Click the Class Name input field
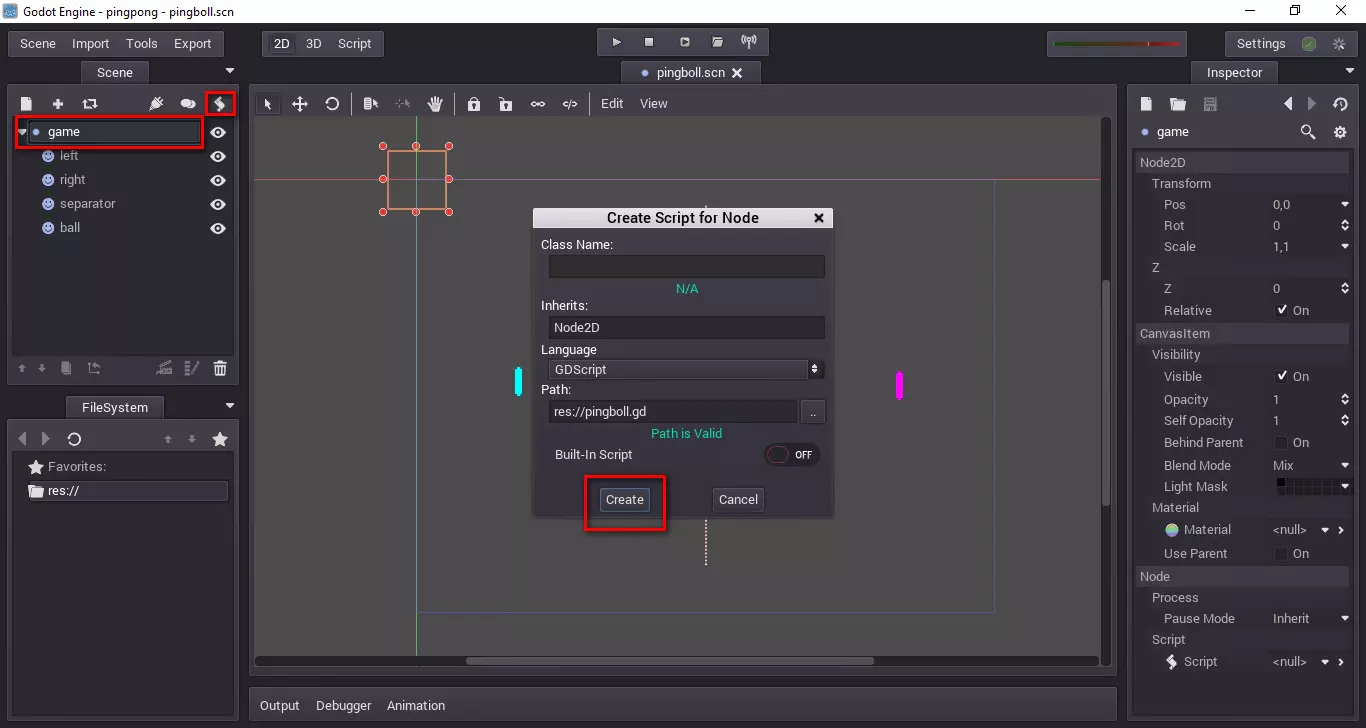The image size is (1366, 728). pyautogui.click(x=686, y=267)
